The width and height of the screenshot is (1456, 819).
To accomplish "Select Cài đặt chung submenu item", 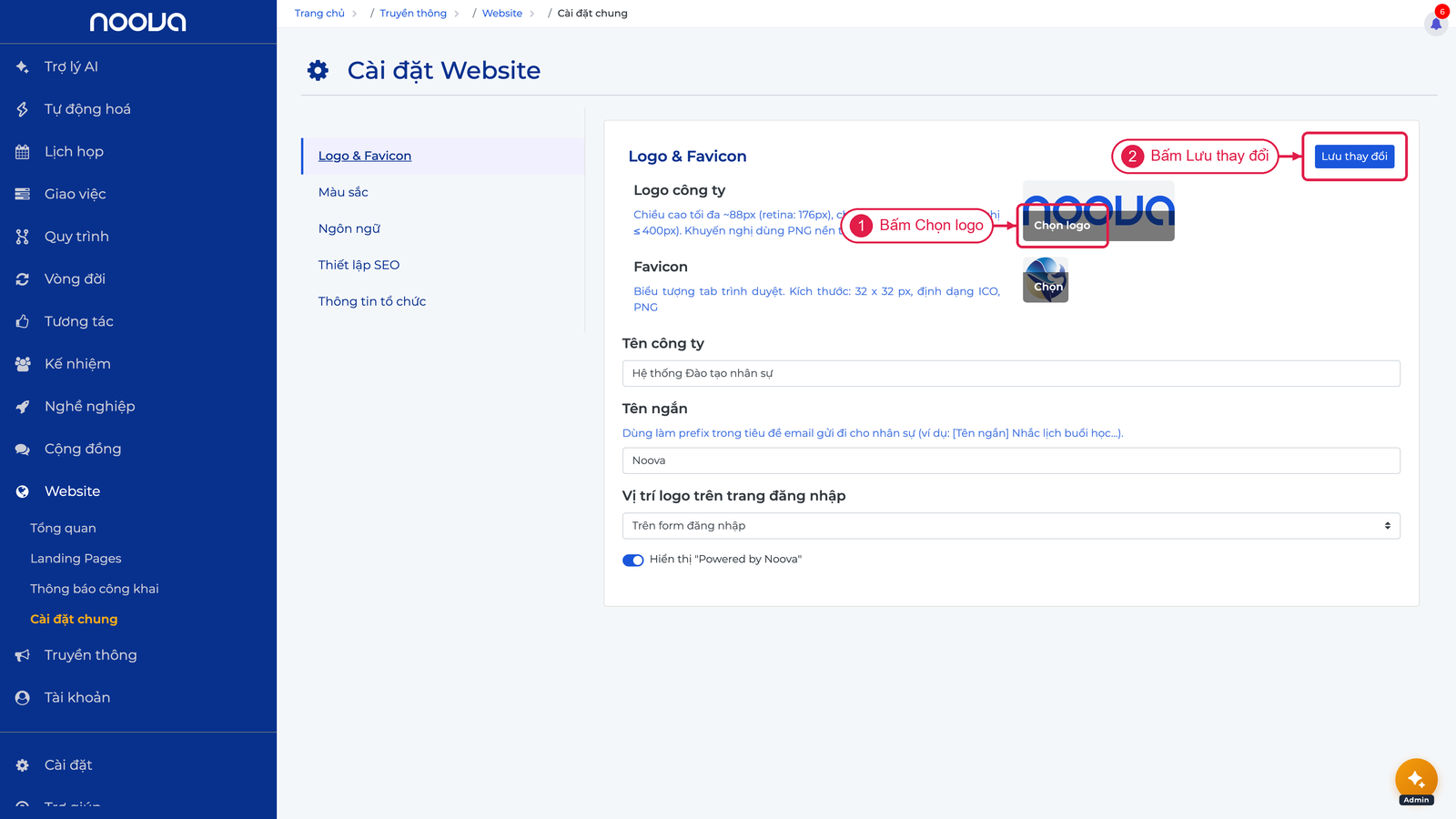I will pyautogui.click(x=74, y=619).
